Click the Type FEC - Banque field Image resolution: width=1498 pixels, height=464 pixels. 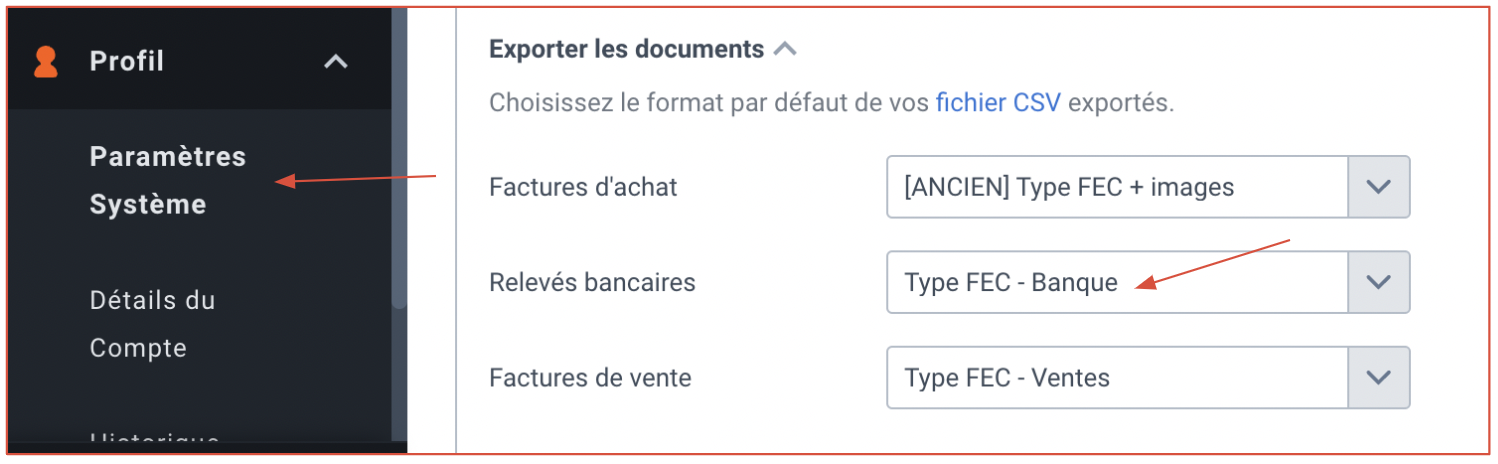(1117, 282)
